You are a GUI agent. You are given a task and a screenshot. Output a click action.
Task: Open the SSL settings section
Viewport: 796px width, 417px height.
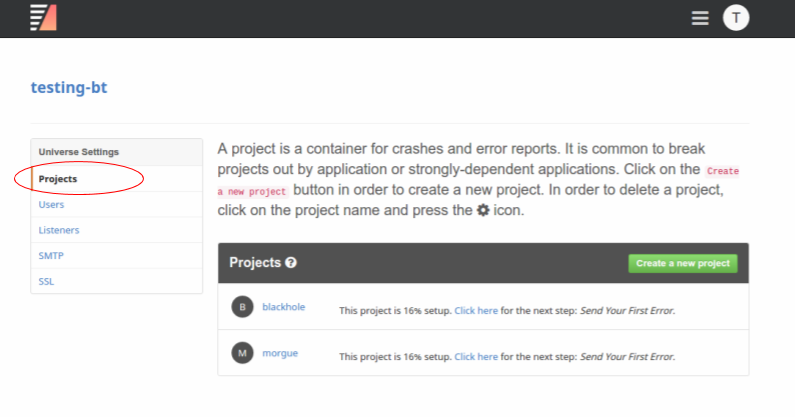(x=47, y=281)
